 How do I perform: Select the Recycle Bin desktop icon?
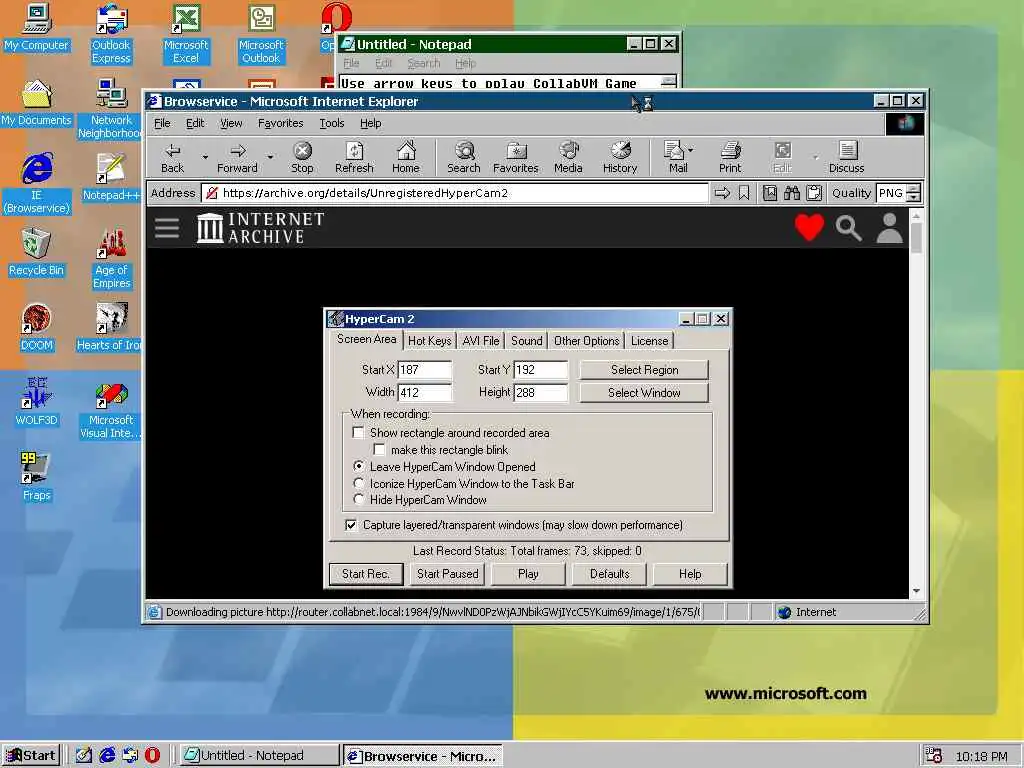37,252
